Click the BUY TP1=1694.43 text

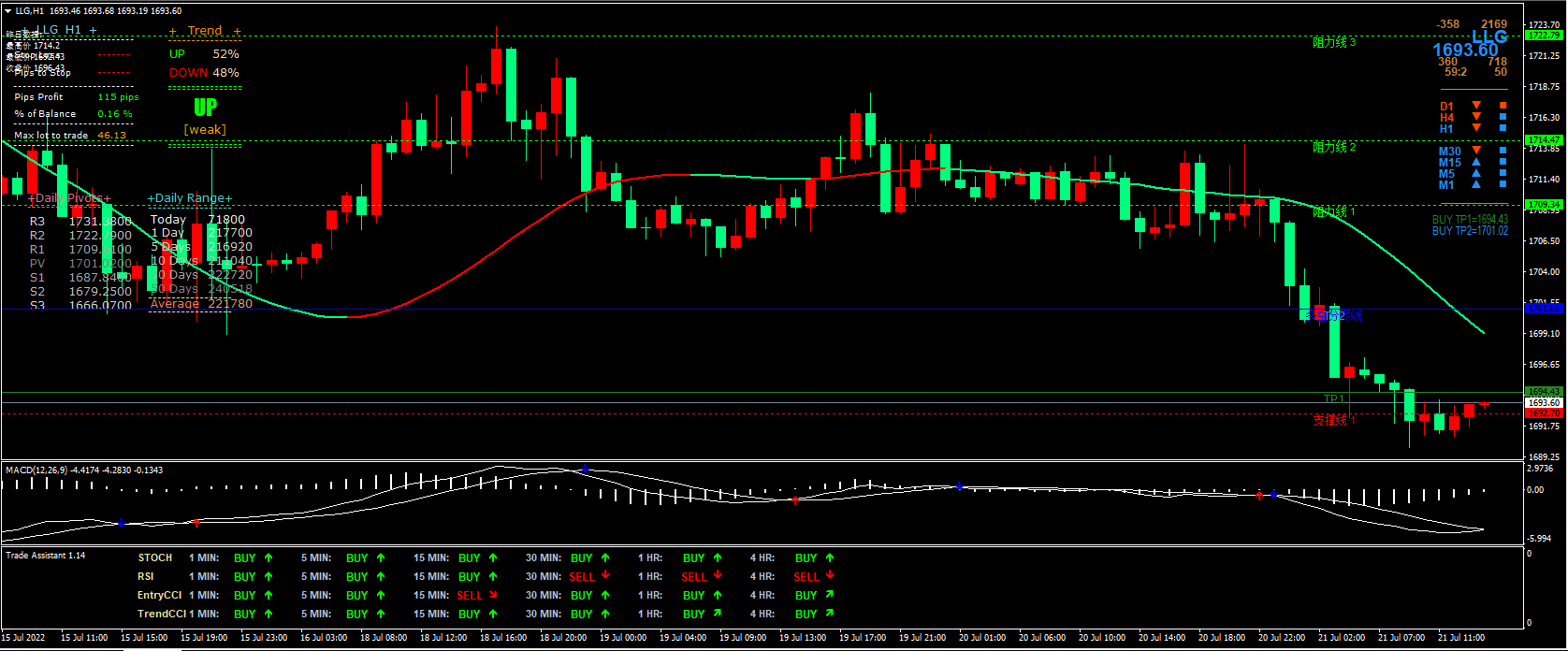point(1470,220)
